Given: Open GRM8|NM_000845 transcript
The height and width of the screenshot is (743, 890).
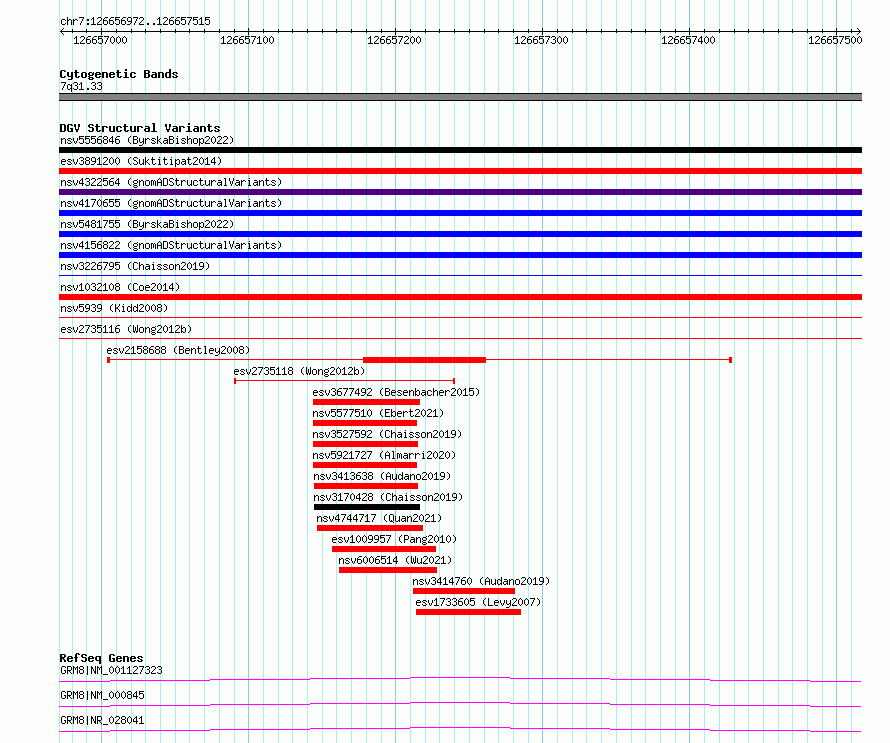Looking at the screenshot, I should (x=102, y=695).
